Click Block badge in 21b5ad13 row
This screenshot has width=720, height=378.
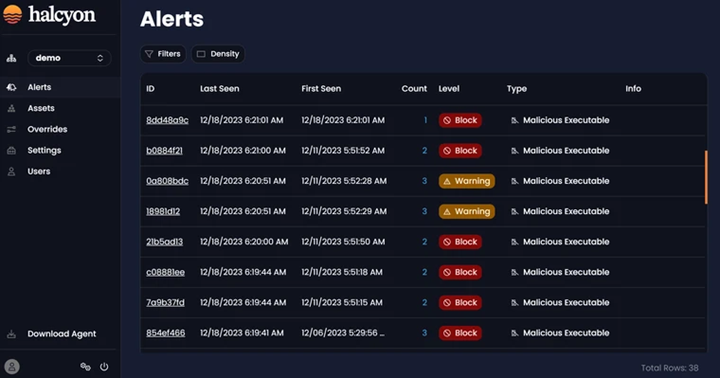[460, 242]
